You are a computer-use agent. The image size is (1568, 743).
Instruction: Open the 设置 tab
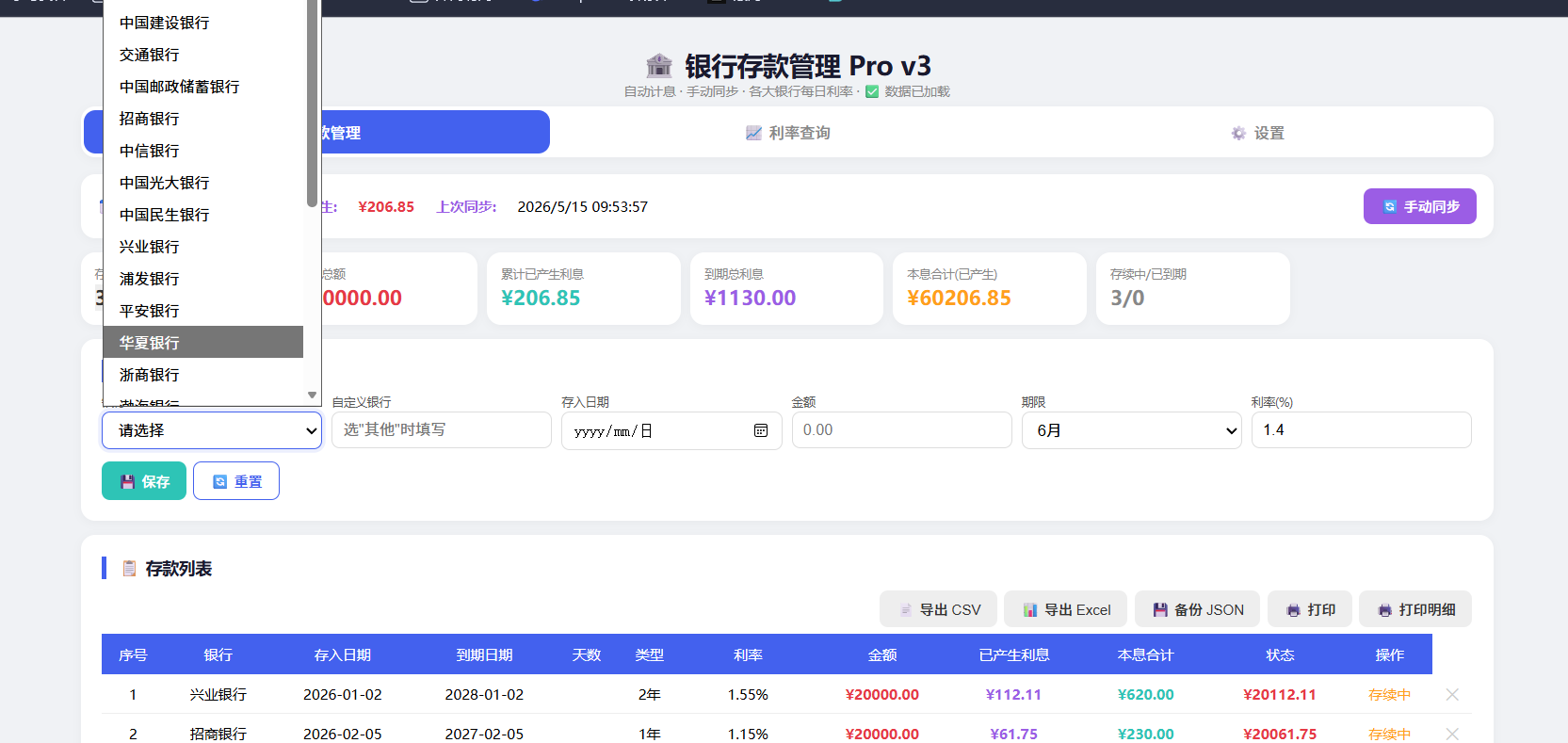pyautogui.click(x=1257, y=133)
